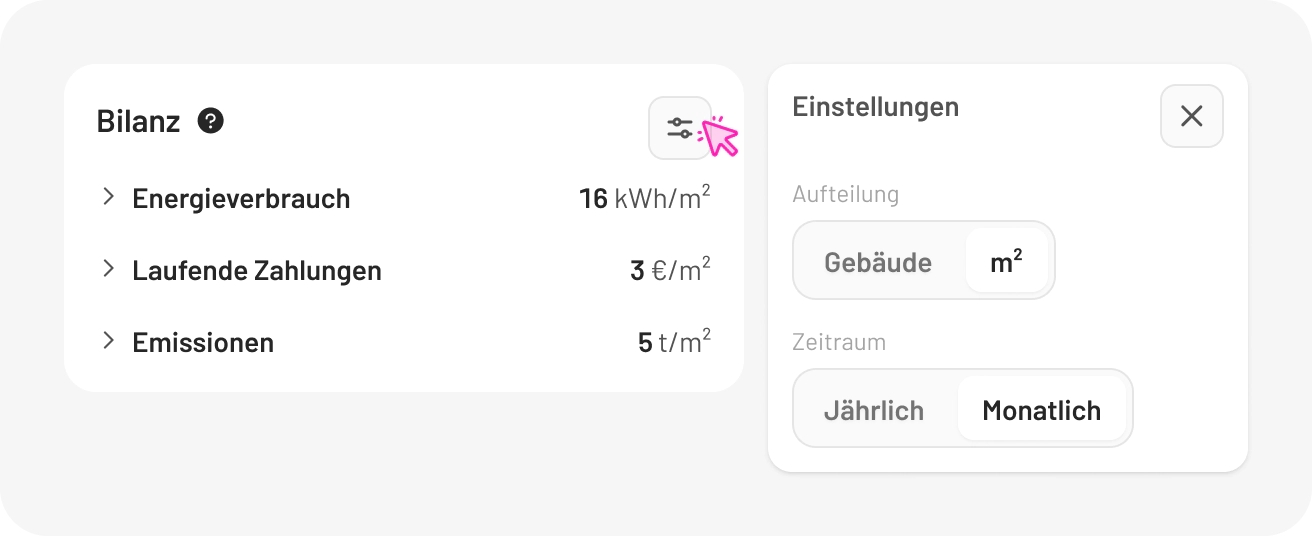1312x536 pixels.
Task: Close the Einstellungen panel
Action: pos(1191,116)
